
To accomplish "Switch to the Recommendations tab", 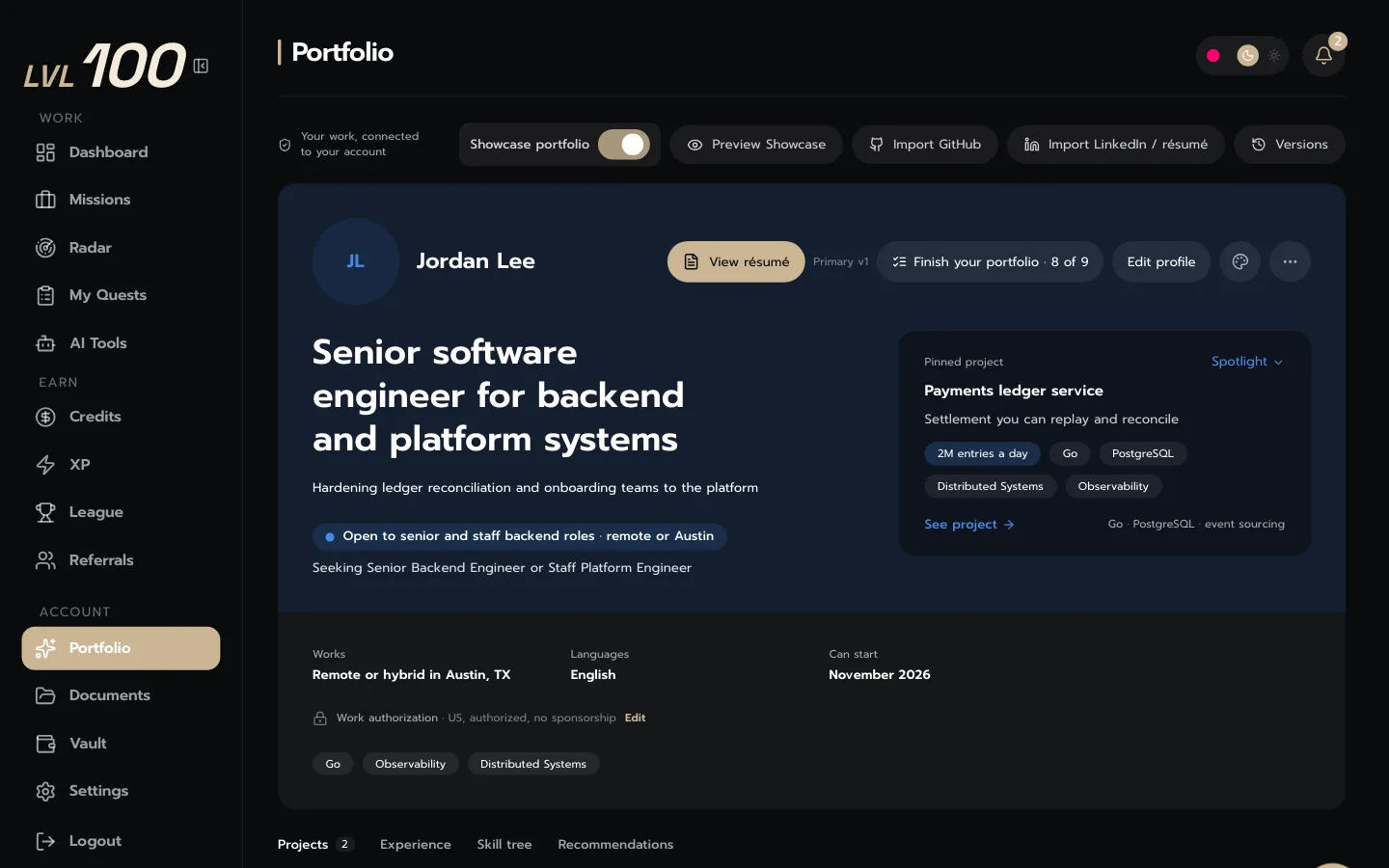I will 615,845.
